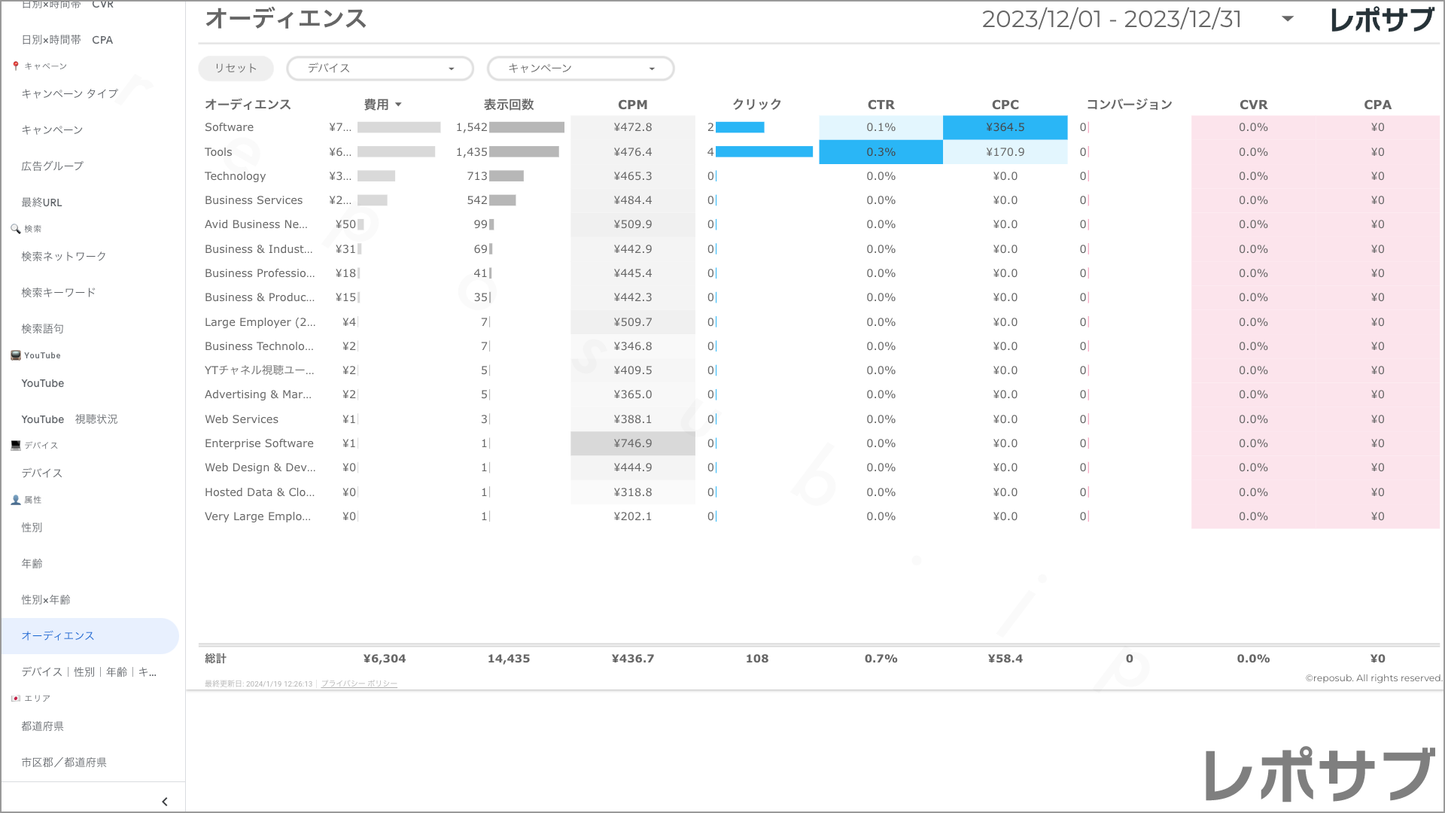Click the Tools audience row label
This screenshot has height=813, width=1445.
218,152
